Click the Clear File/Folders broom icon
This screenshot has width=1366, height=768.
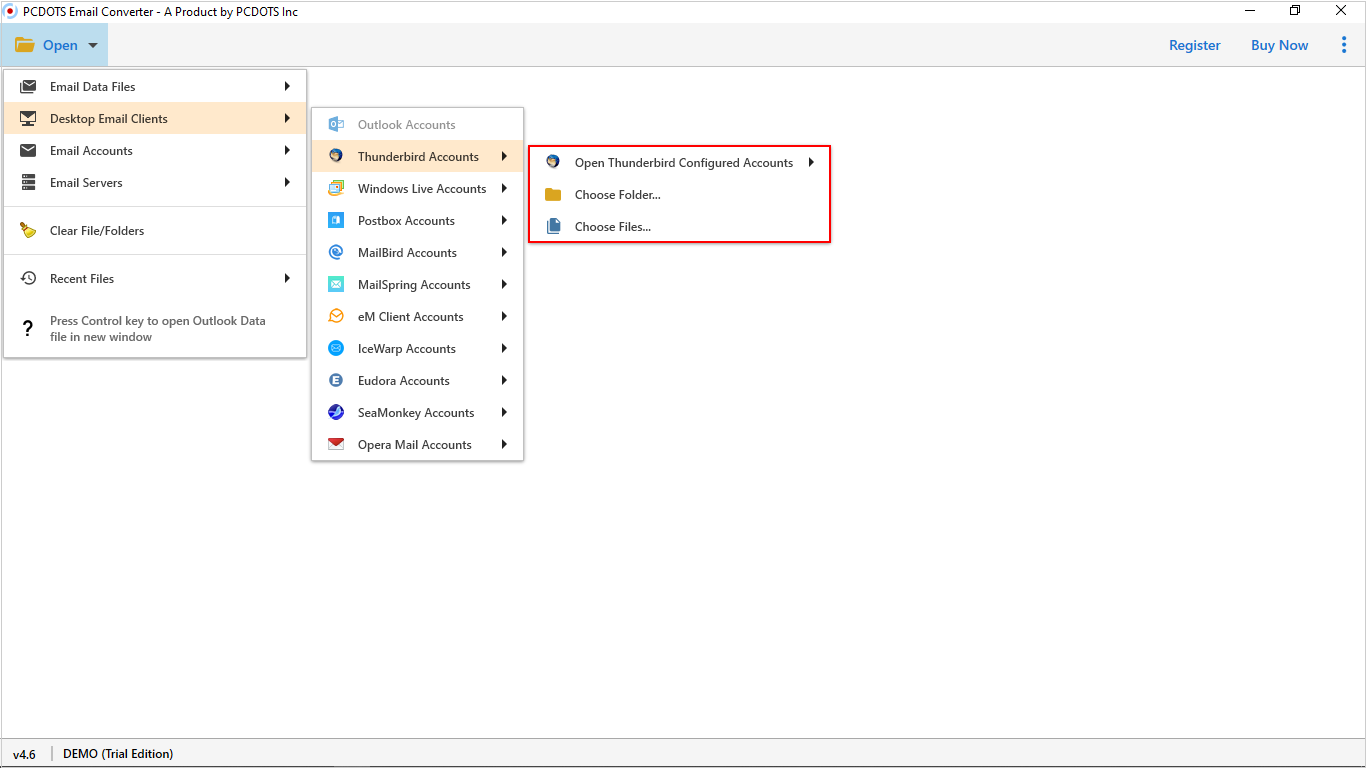(29, 231)
